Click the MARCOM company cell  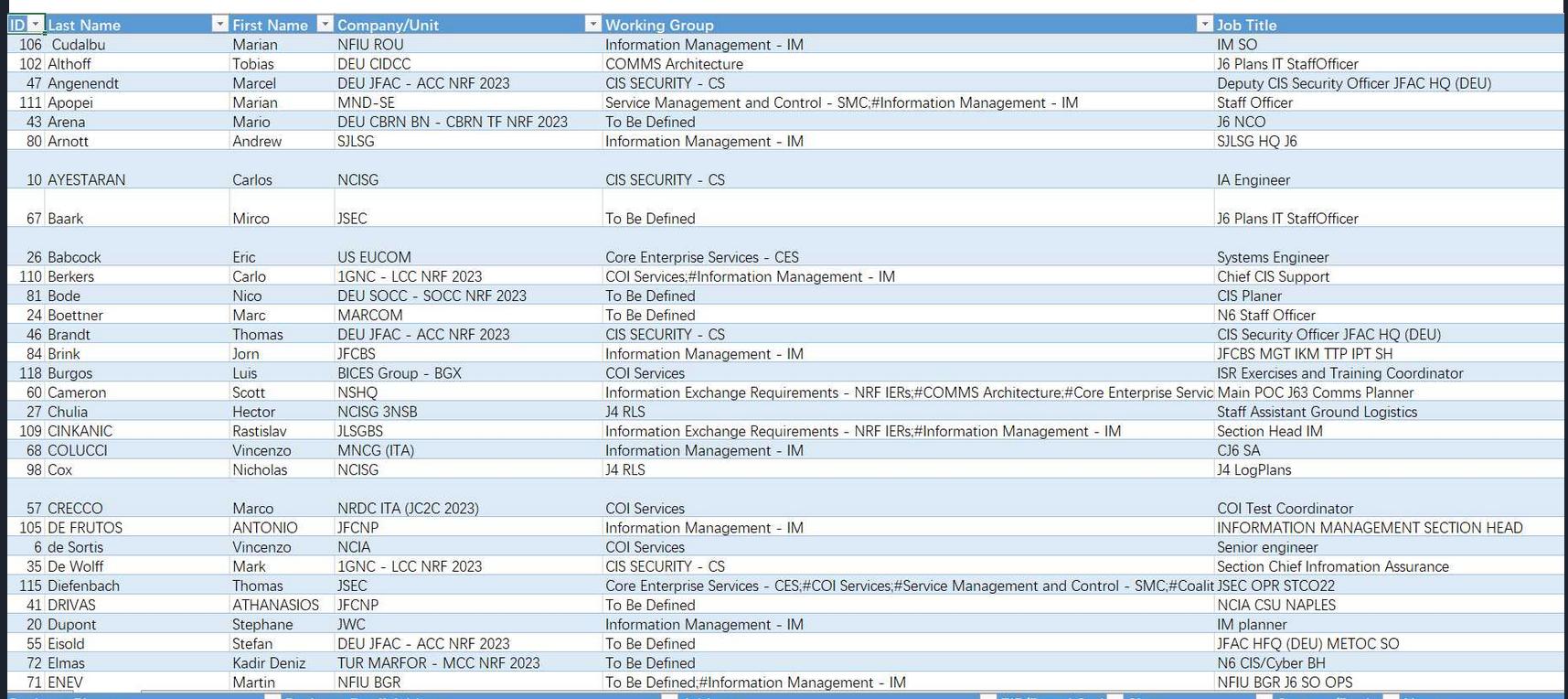[468, 315]
